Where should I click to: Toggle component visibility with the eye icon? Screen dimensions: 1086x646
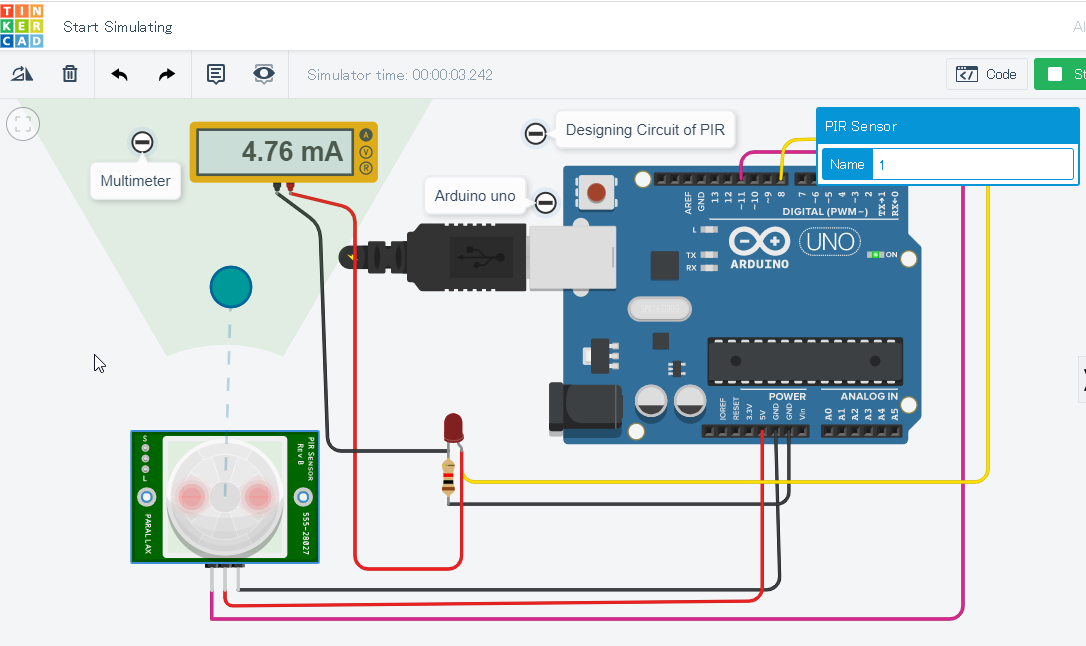[x=263, y=73]
